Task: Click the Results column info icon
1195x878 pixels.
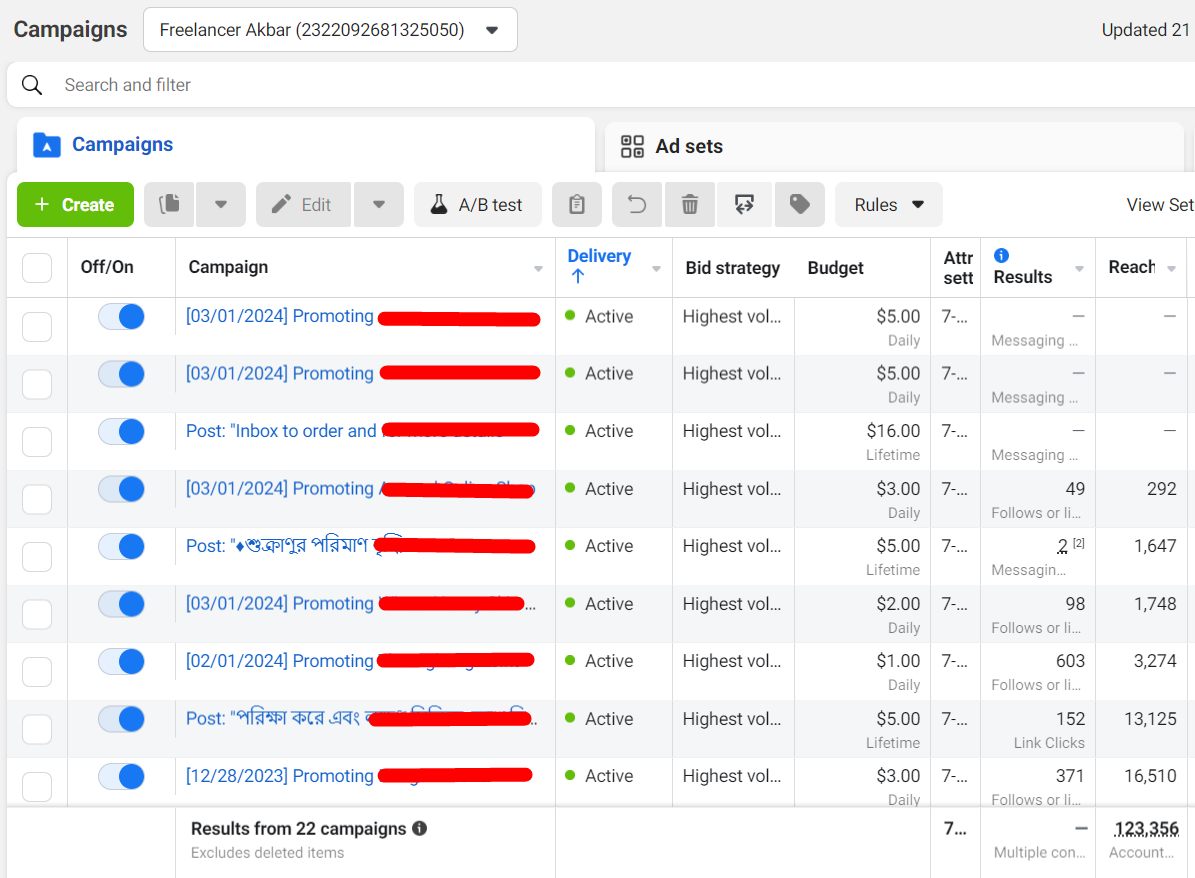Action: click(x=1001, y=256)
